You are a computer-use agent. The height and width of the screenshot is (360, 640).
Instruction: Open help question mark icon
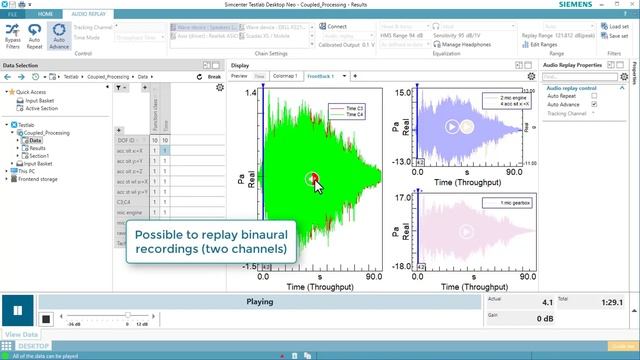tap(625, 14)
